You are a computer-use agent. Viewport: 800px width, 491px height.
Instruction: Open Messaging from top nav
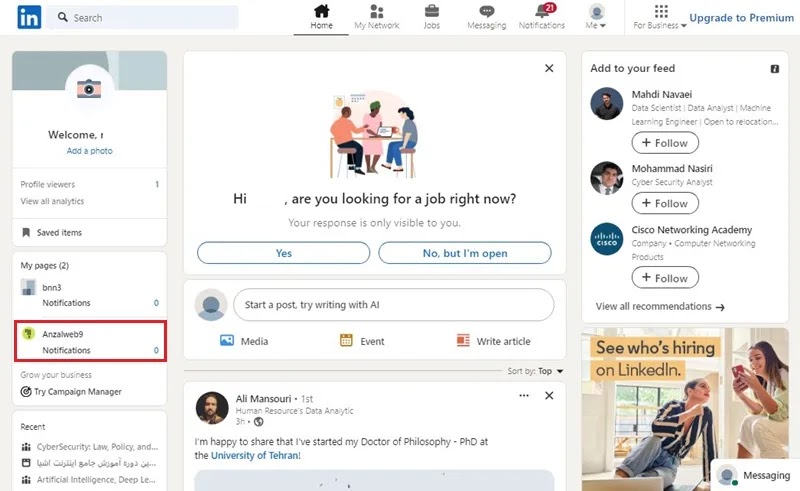tap(487, 17)
